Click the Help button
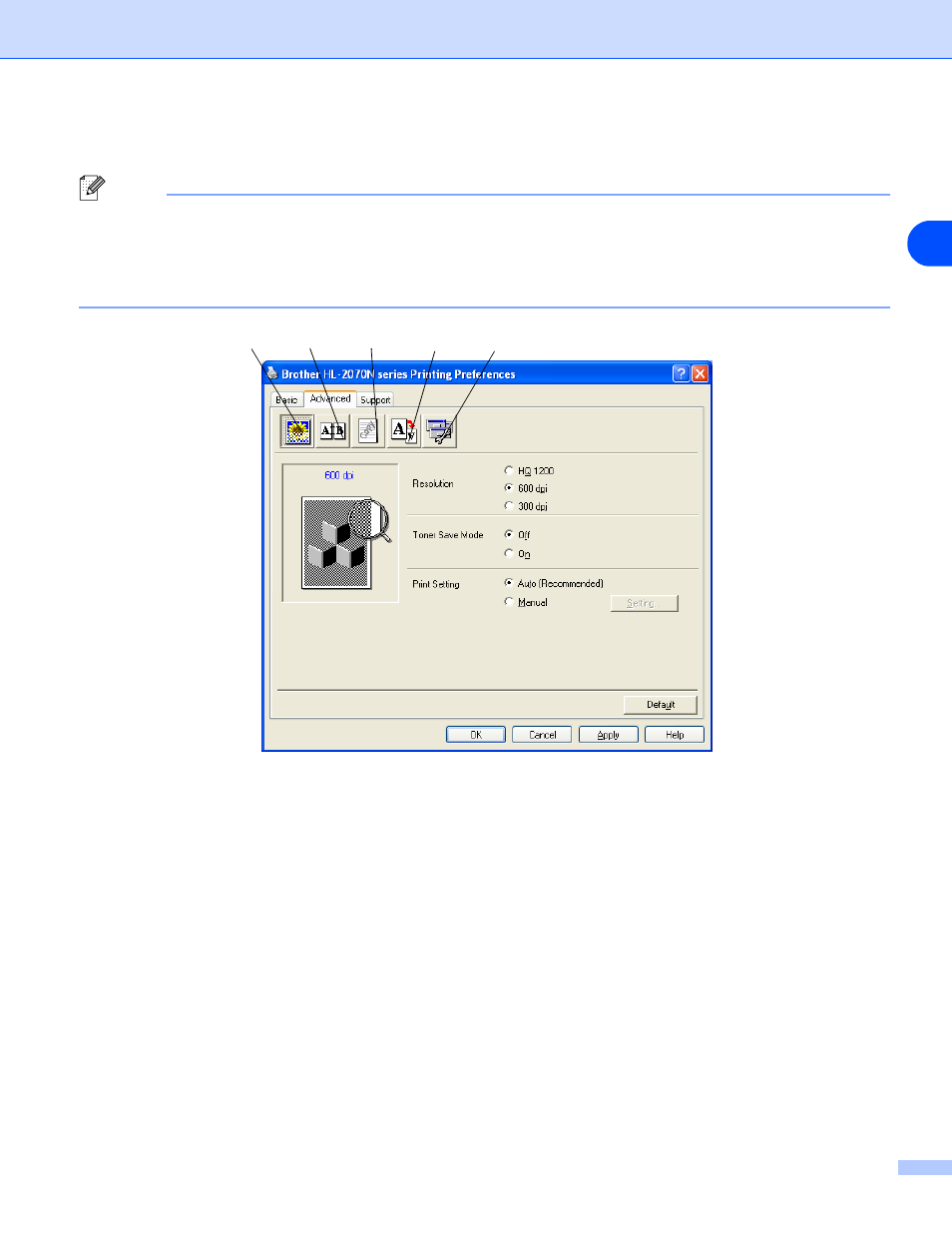 pos(675,735)
